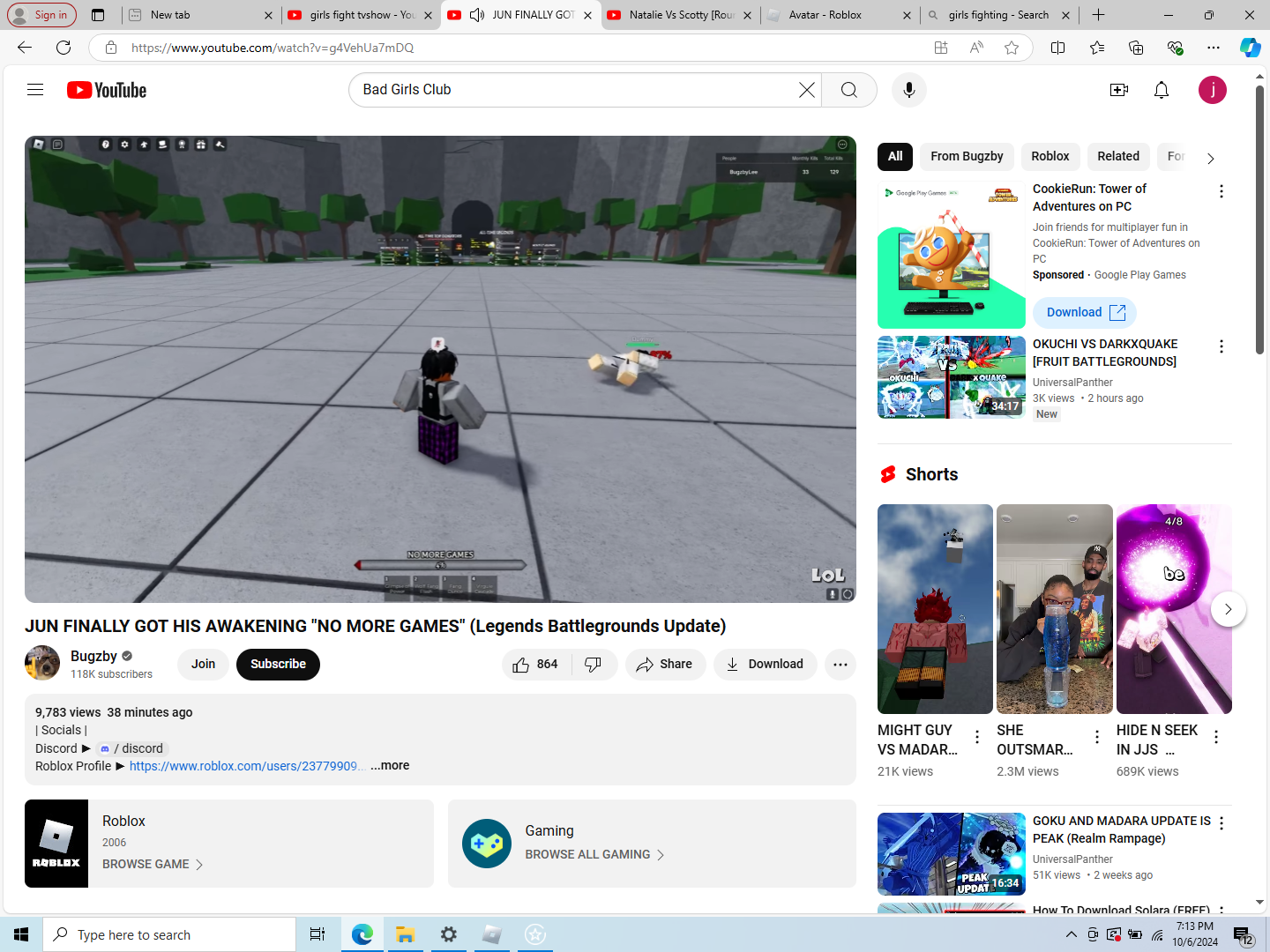
Task: Click the Roblox game logo tile
Action: (56, 844)
